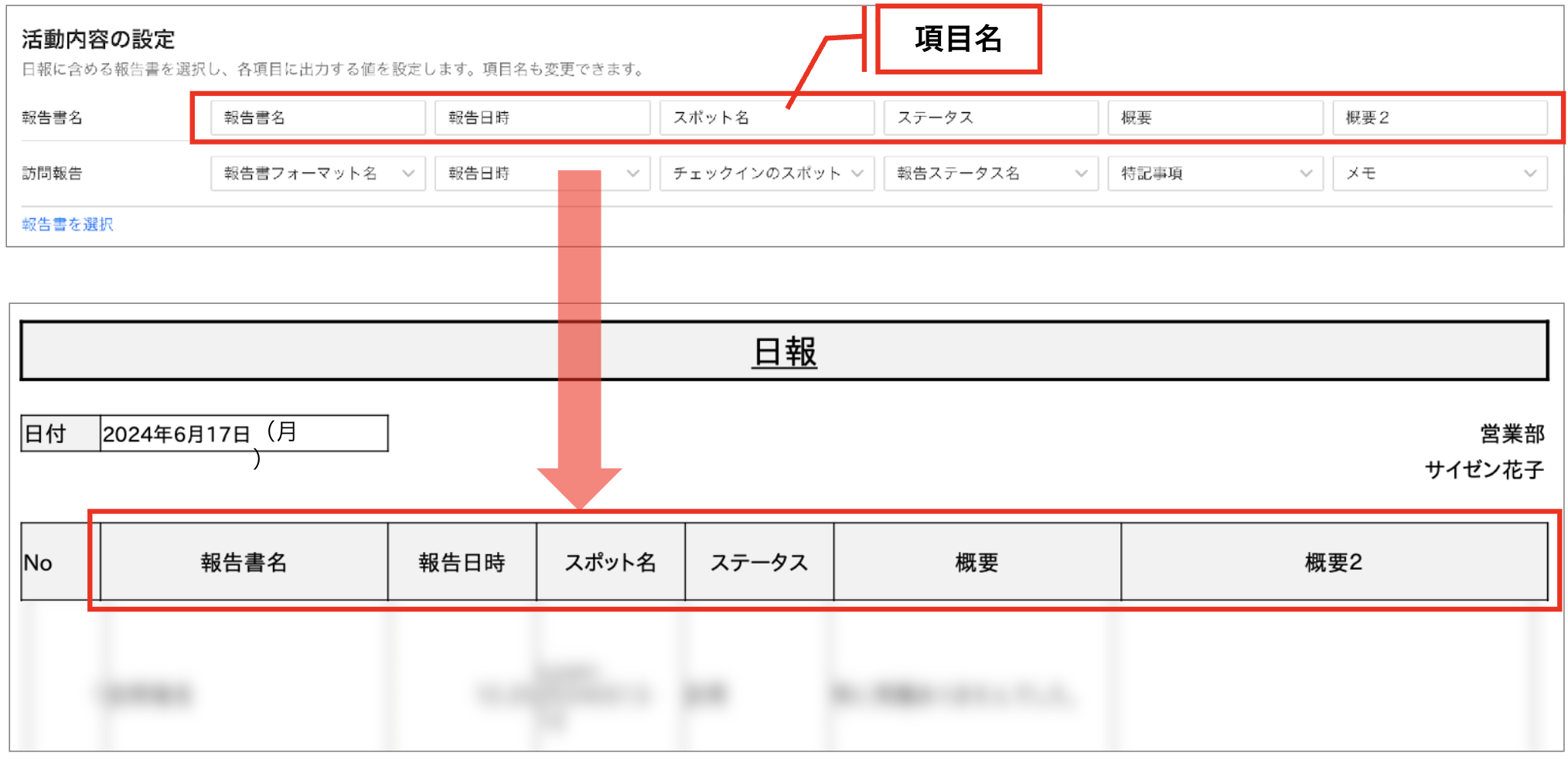Click the 日付 label cell
The height and width of the screenshot is (770, 1568).
coord(60,434)
